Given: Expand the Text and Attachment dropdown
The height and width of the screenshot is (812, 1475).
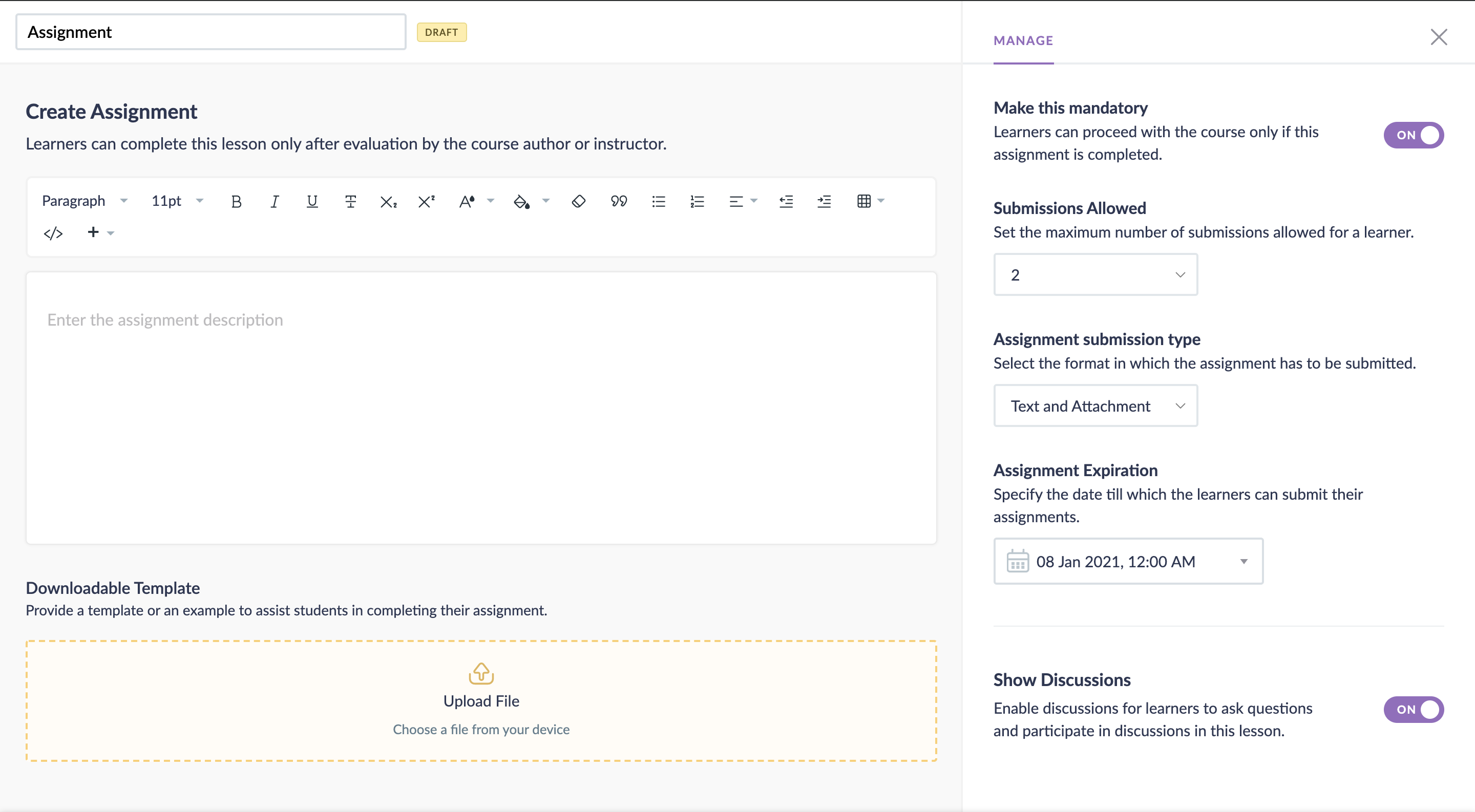Looking at the screenshot, I should (x=1095, y=405).
